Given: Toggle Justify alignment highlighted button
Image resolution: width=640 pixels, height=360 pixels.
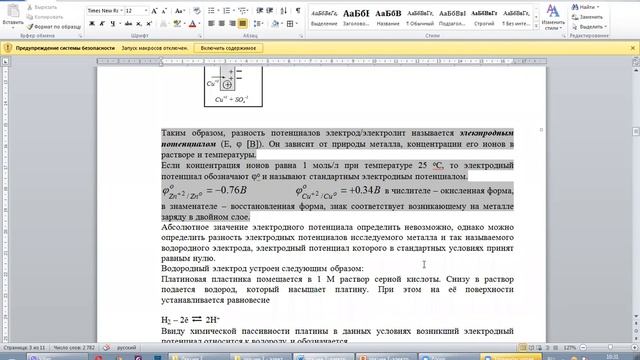Looking at the screenshot, I should (242, 24).
